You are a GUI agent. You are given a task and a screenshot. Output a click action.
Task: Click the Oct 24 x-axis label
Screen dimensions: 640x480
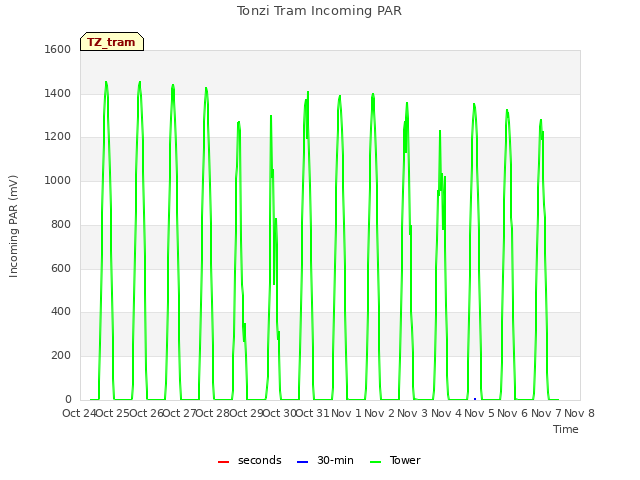79,413
